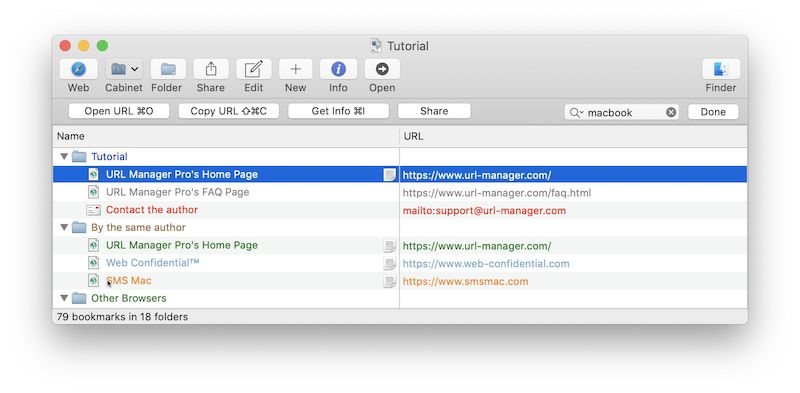Click the Share button in action bar

(434, 111)
